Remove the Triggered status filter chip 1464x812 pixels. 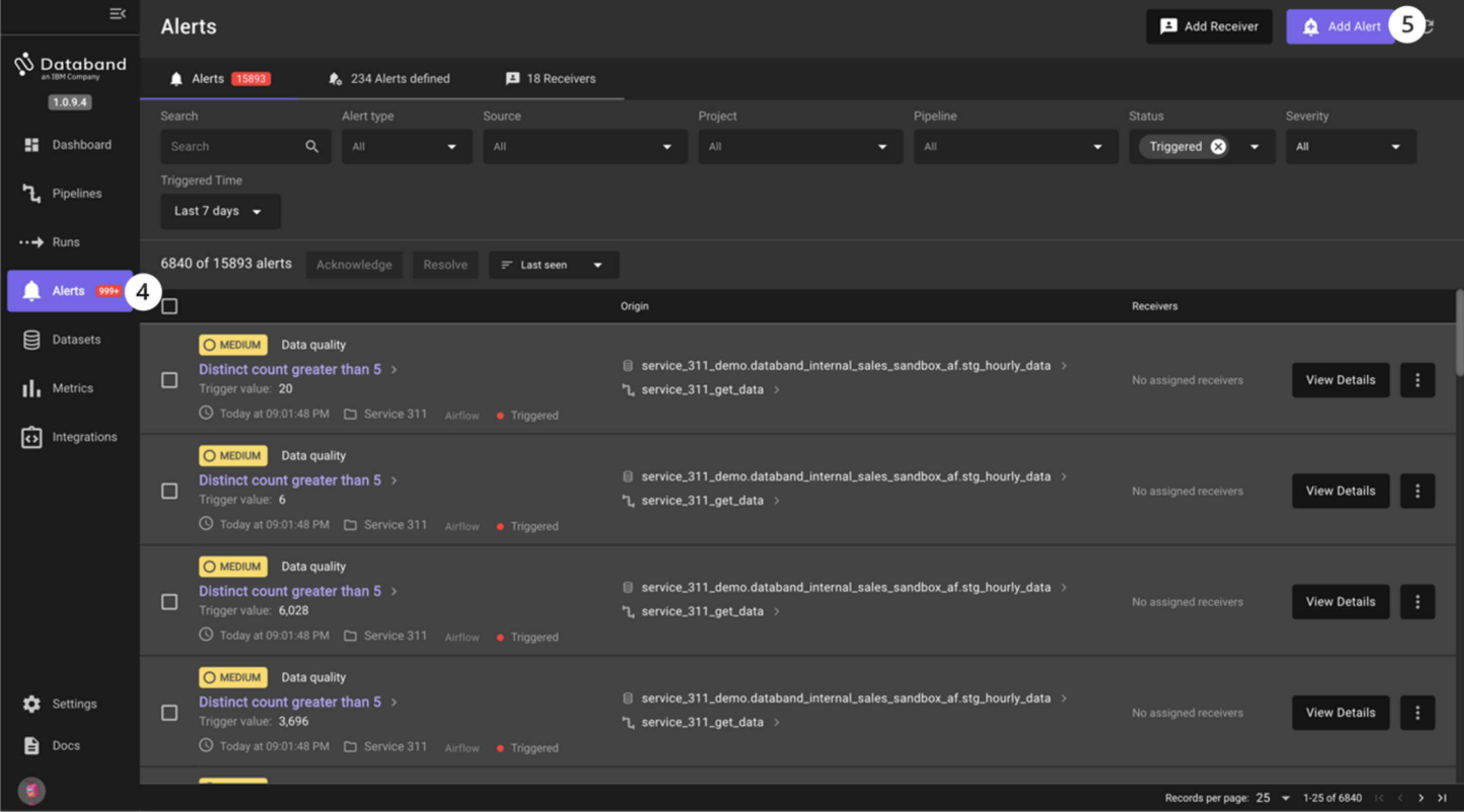[x=1218, y=147]
